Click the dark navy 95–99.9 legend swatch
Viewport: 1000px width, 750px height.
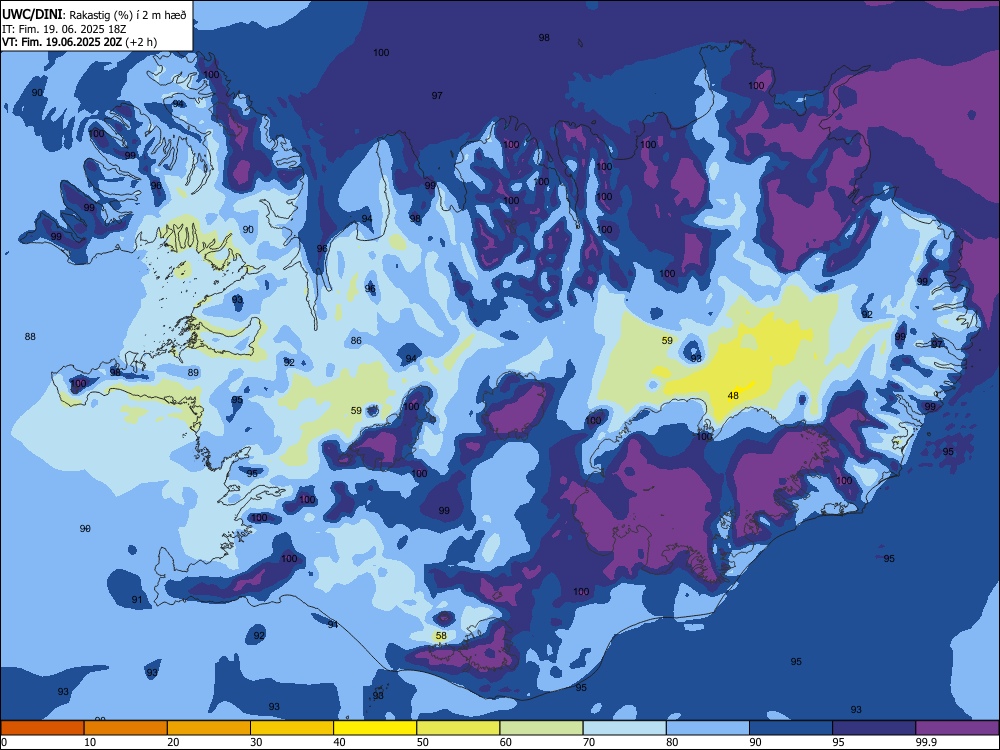click(874, 728)
